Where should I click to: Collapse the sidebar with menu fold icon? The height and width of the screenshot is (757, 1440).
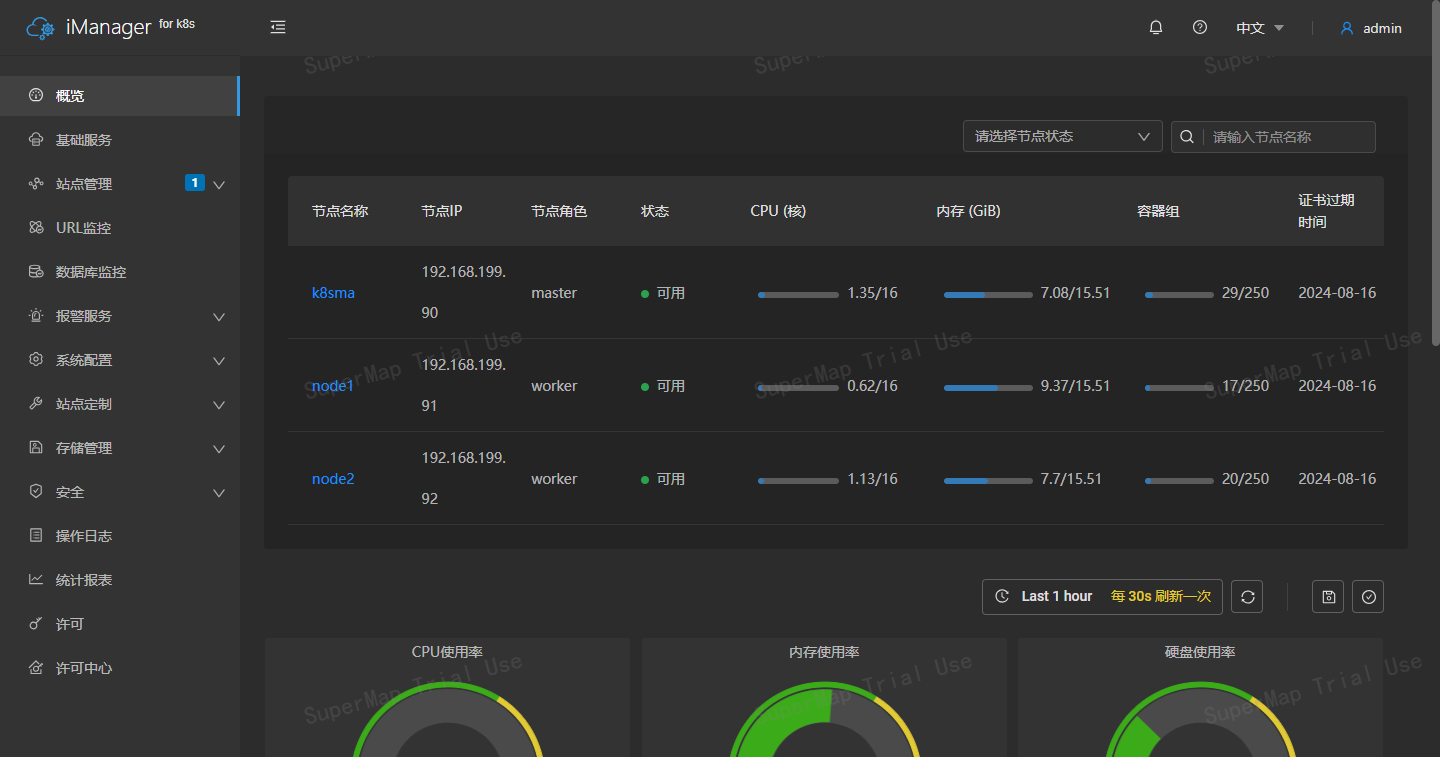pyautogui.click(x=278, y=28)
